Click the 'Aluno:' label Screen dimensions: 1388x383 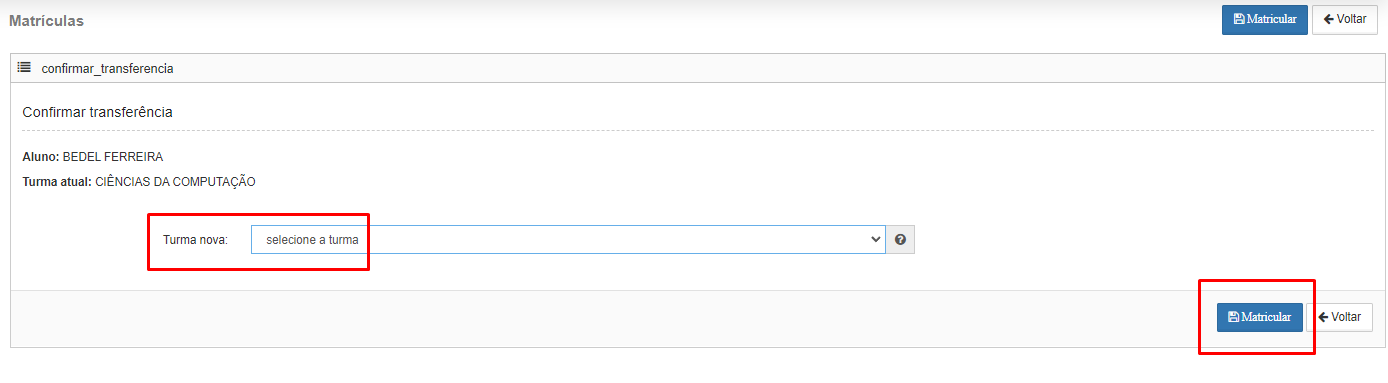[x=40, y=157]
